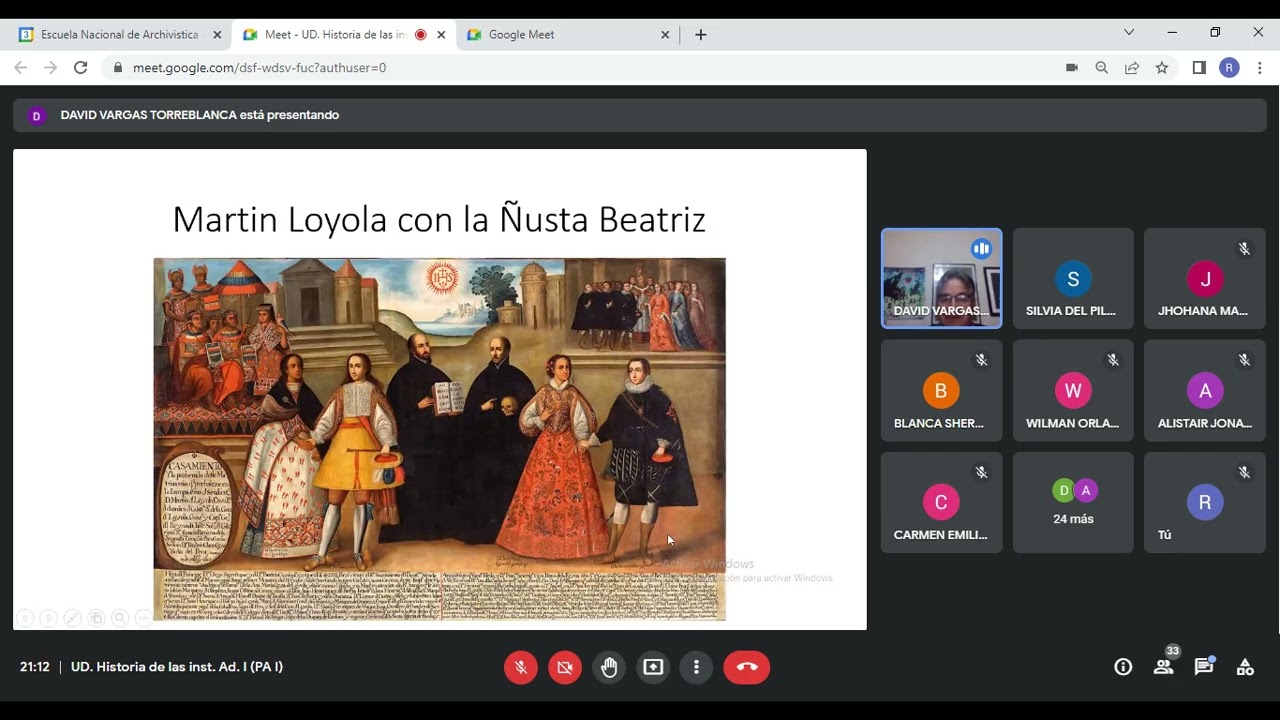1280x720 pixels.
Task: Open chat with everyone icon
Action: (x=1204, y=667)
